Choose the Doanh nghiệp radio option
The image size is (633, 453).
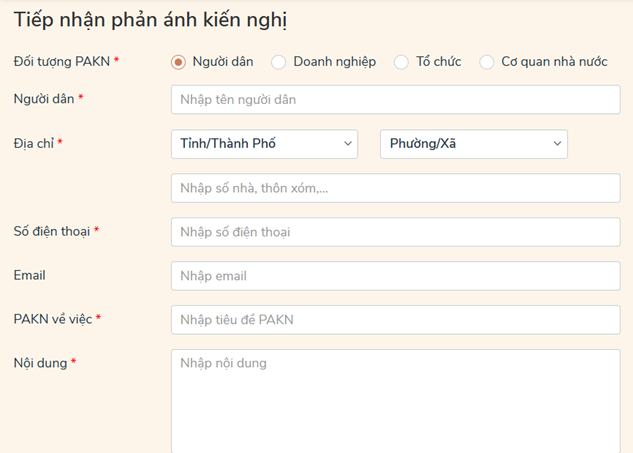tap(279, 62)
